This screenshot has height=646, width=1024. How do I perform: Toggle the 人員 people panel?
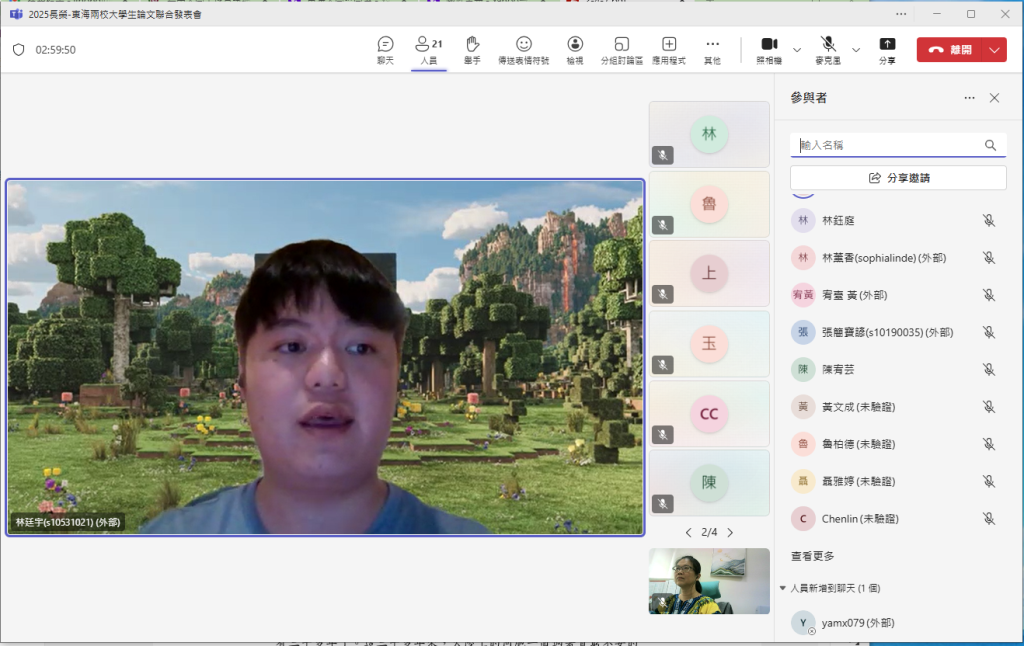[x=428, y=50]
